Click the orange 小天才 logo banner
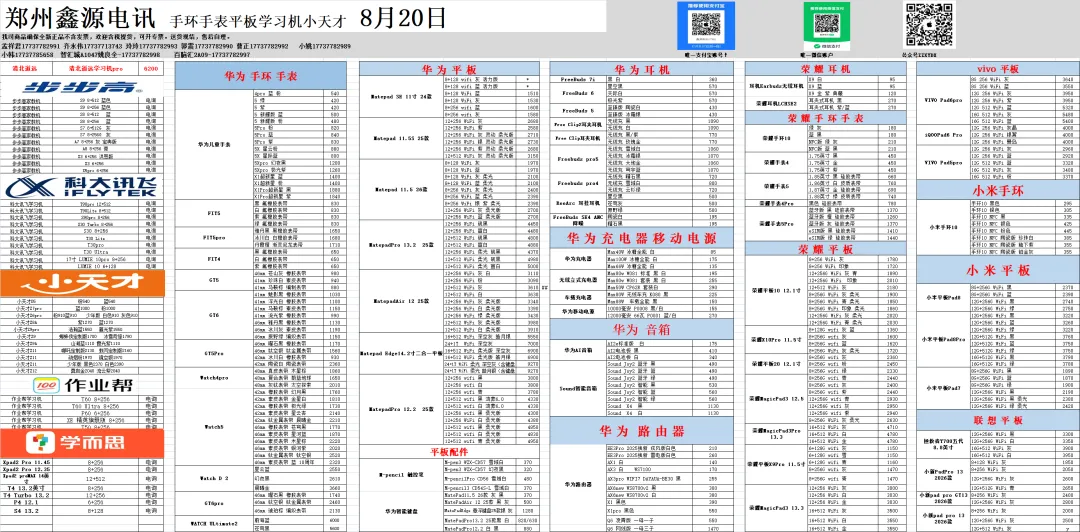Image resolution: width=1080 pixels, height=532 pixels. point(83,283)
